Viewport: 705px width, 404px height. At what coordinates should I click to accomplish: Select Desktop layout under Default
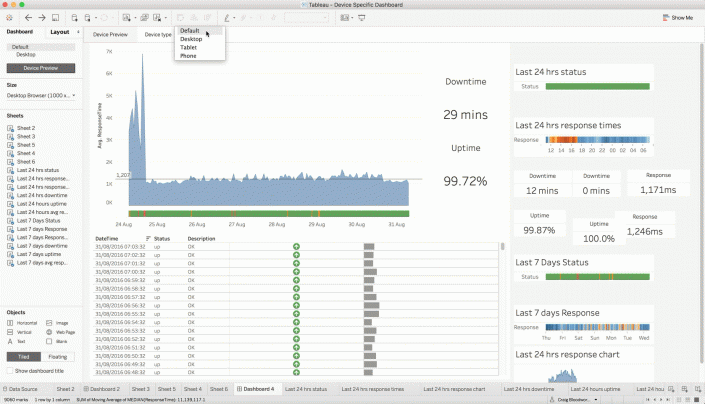pos(26,54)
